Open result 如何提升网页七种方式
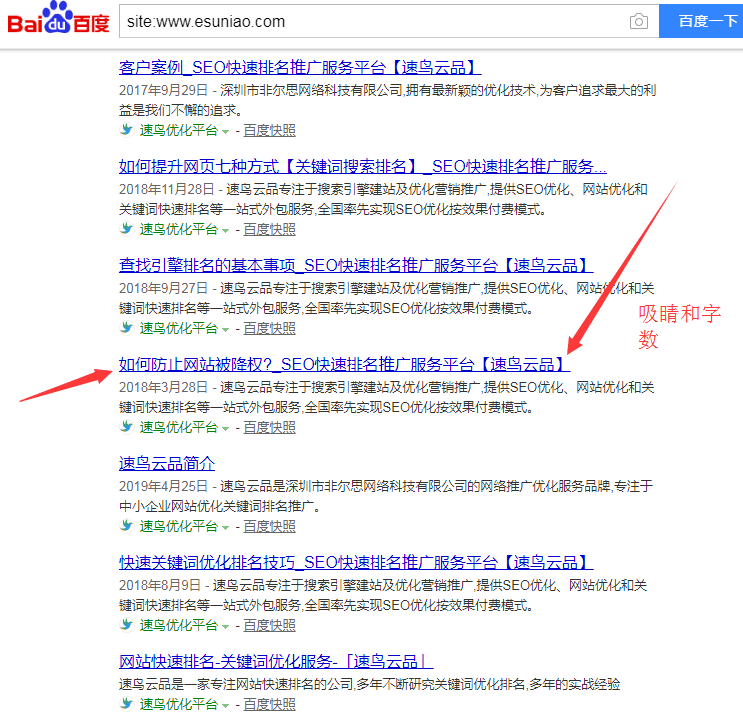 click(362, 166)
